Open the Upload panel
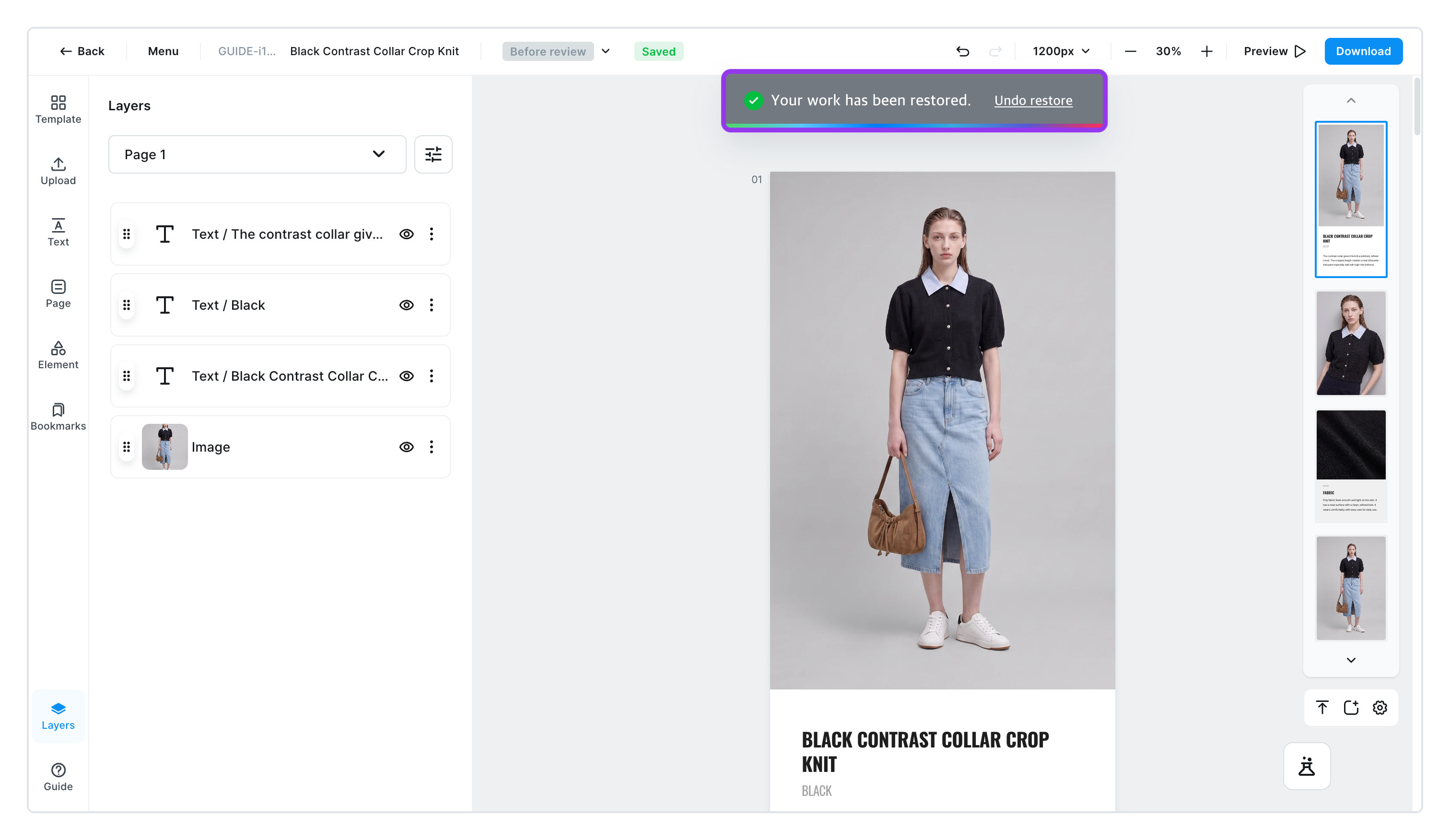 point(58,171)
